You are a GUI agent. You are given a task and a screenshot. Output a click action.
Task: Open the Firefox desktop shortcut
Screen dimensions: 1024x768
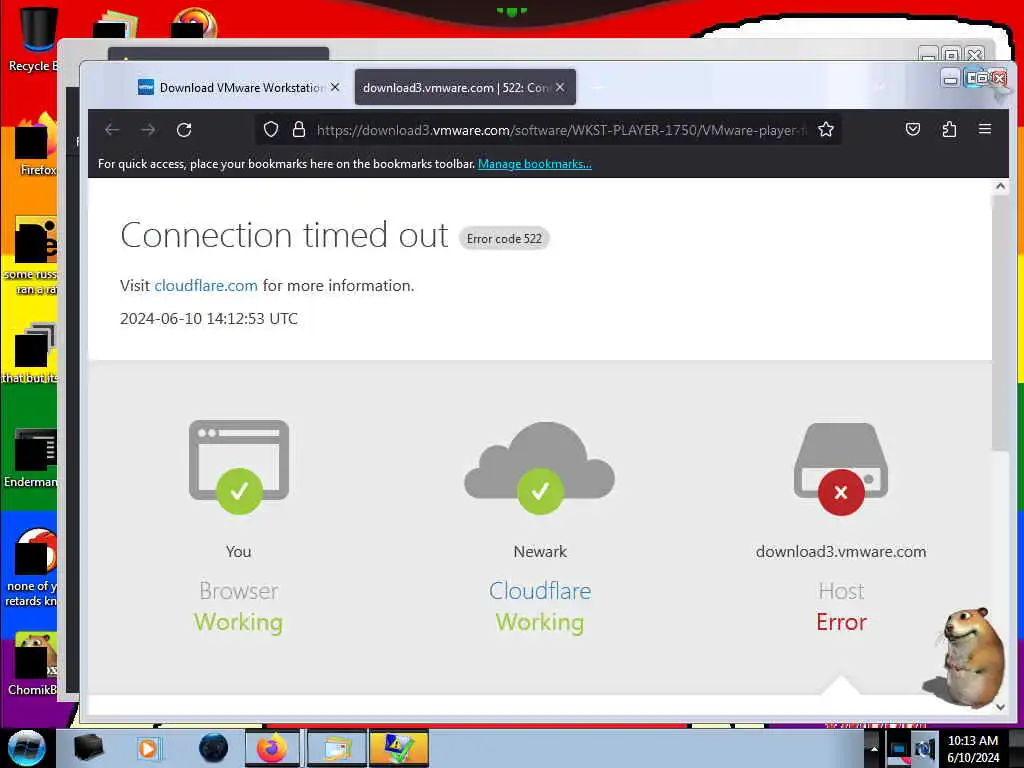[36, 145]
